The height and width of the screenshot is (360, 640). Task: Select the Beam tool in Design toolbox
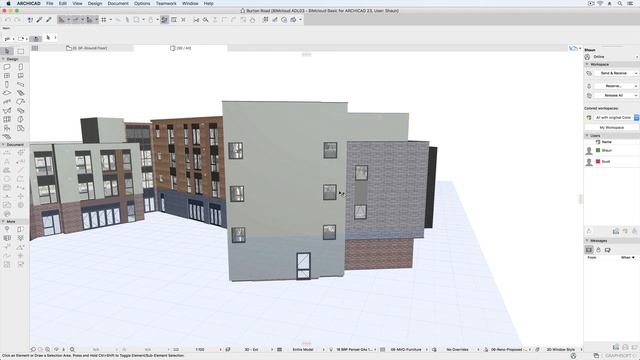[x=20, y=84]
